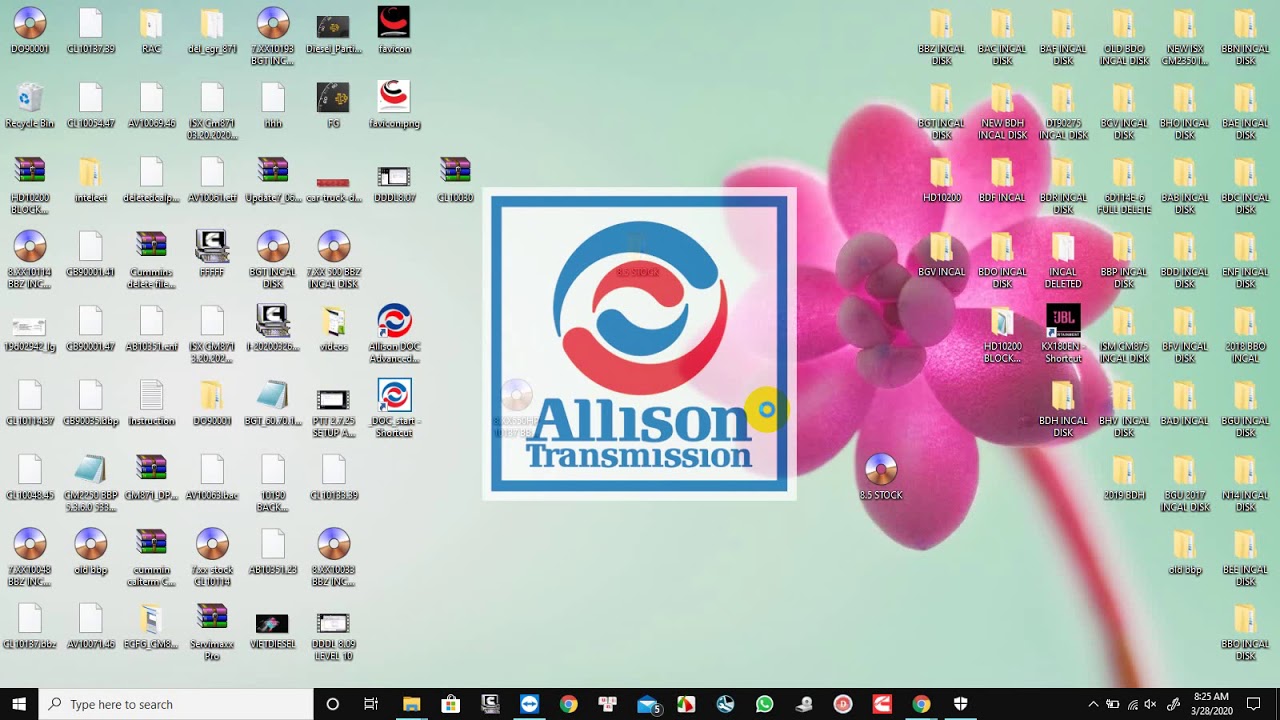This screenshot has height=720, width=1280.
Task: Open the Update7 archive file
Action: pyautogui.click(x=272, y=180)
